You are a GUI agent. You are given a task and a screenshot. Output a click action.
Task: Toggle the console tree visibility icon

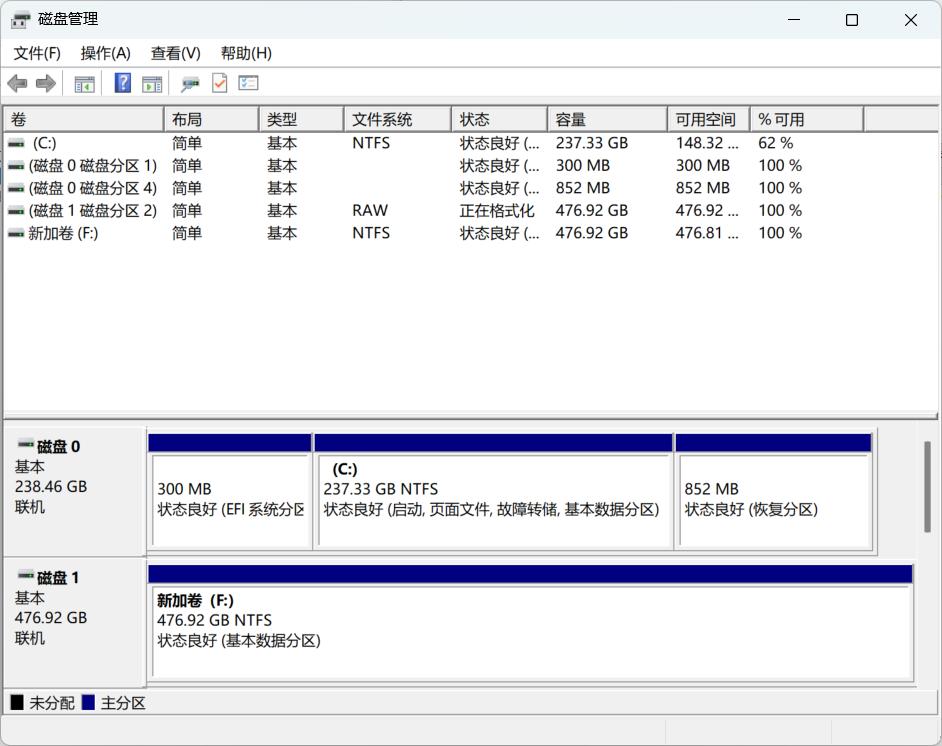(84, 83)
